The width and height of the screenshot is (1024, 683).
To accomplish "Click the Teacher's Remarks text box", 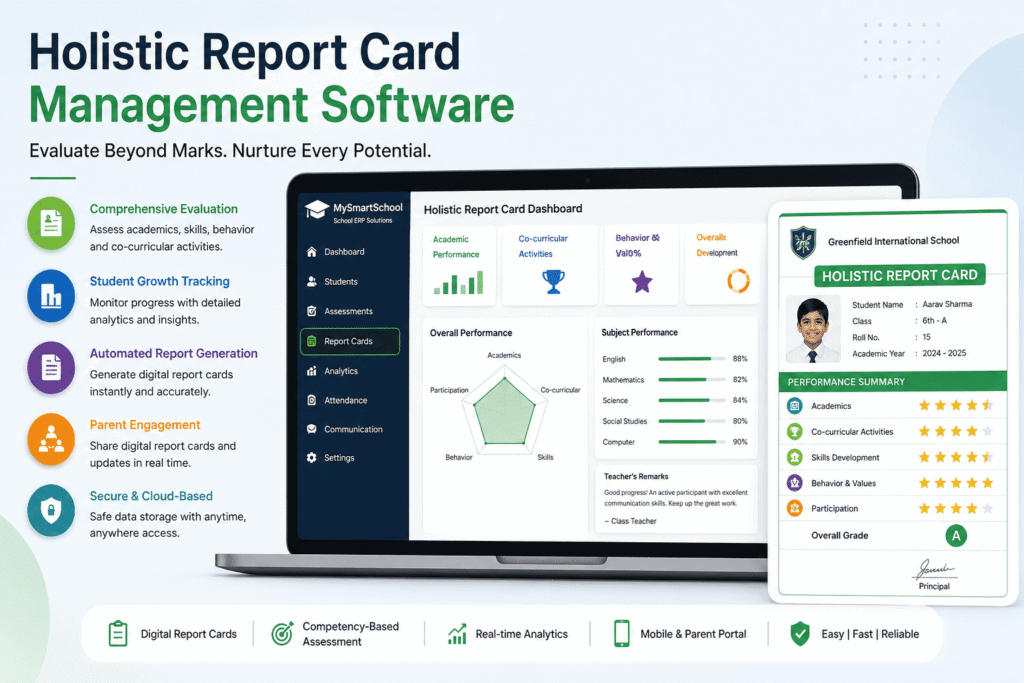I will pos(676,499).
